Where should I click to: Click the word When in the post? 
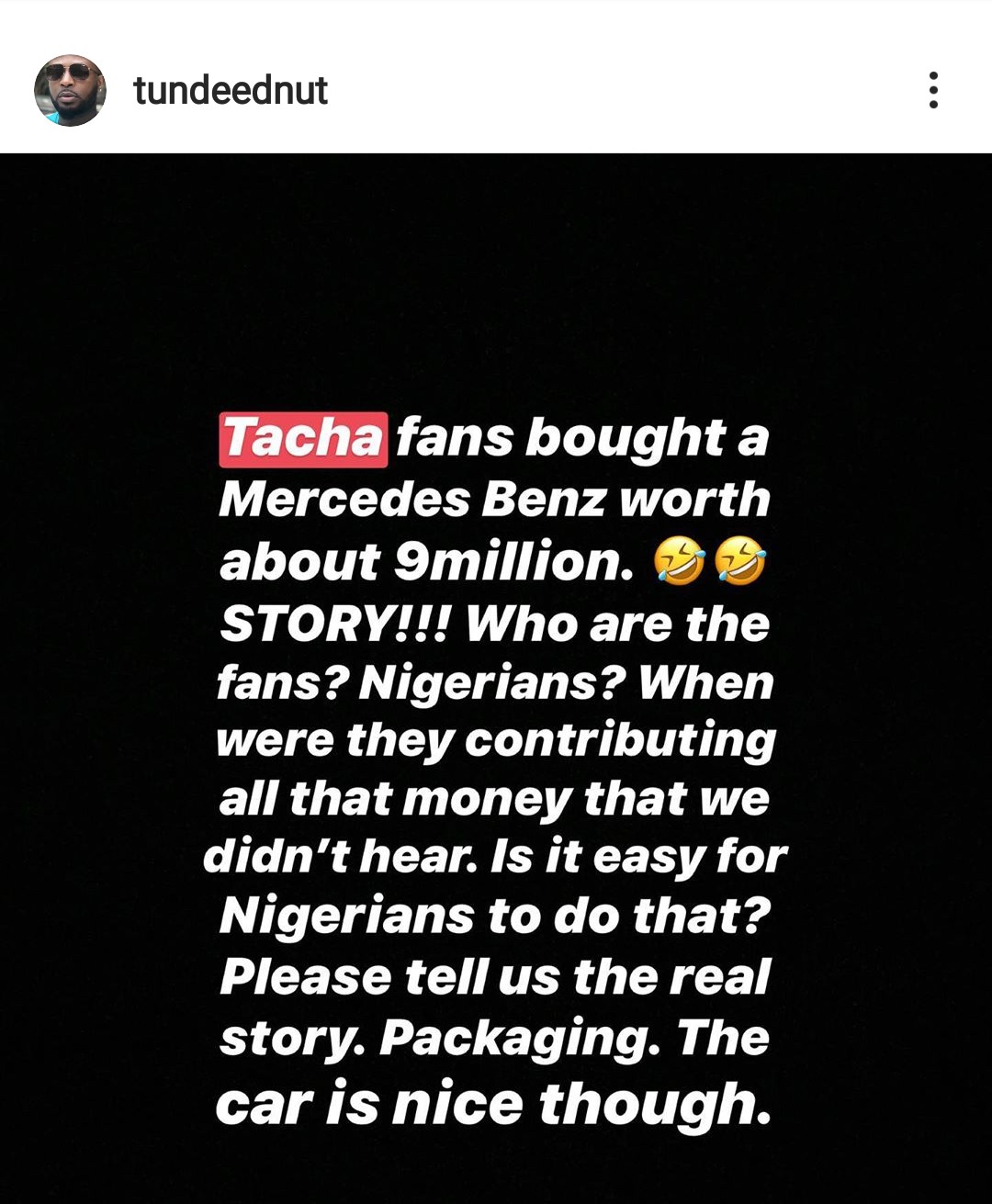tap(705, 683)
